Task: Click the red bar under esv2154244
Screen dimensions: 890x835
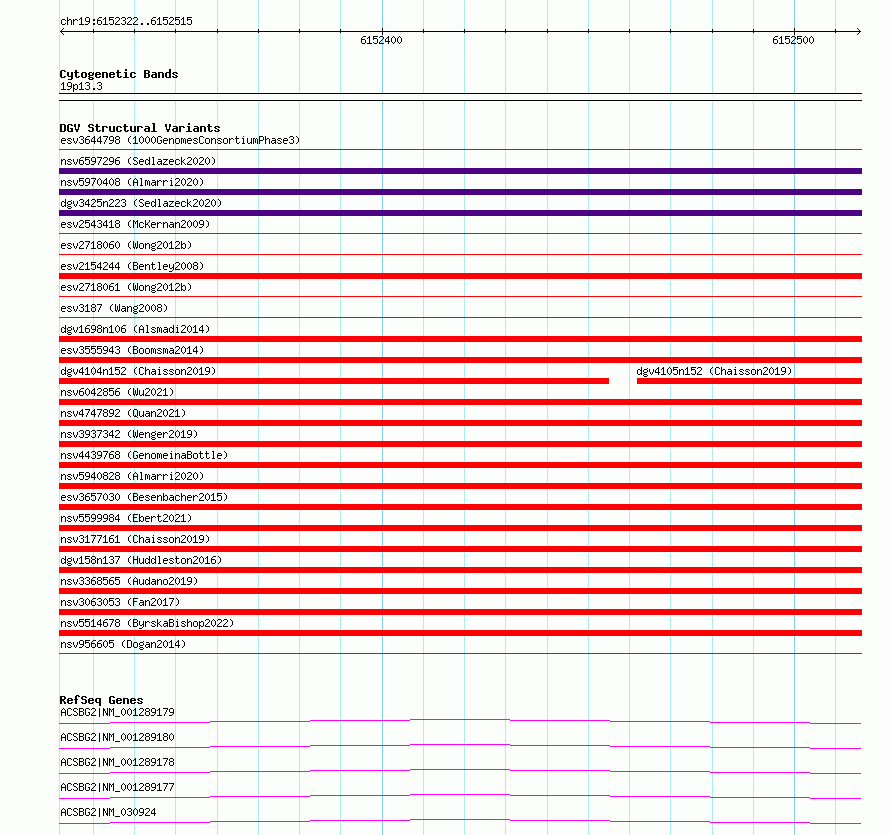Action: point(460,276)
